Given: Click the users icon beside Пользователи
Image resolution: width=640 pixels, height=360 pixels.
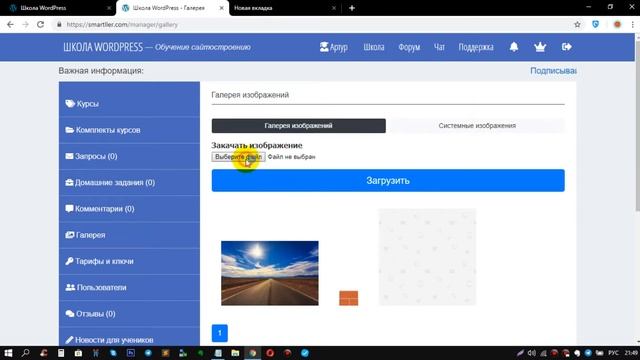Looking at the screenshot, I should click(x=70, y=287).
